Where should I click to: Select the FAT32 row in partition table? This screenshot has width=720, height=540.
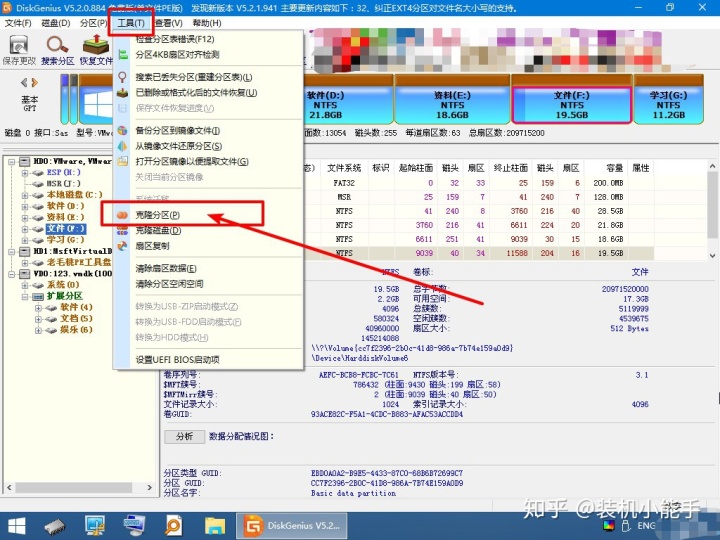[478, 183]
